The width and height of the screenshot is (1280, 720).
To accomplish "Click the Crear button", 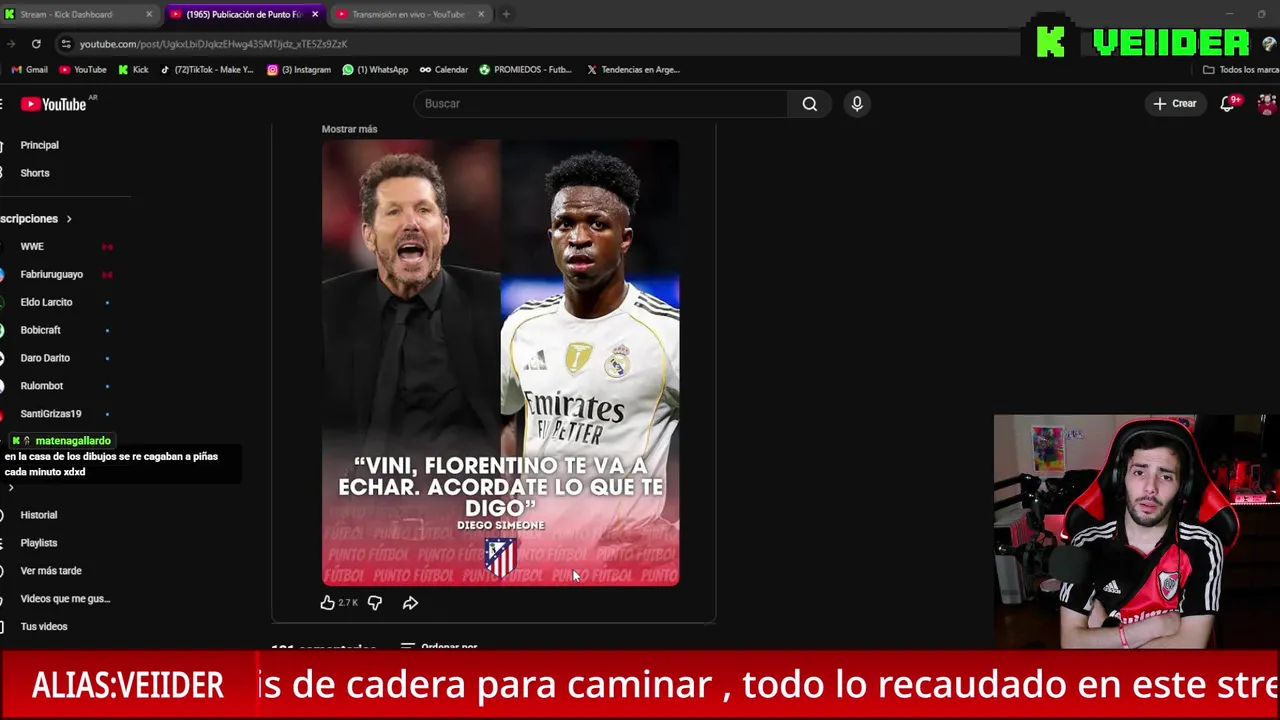I will (1174, 104).
